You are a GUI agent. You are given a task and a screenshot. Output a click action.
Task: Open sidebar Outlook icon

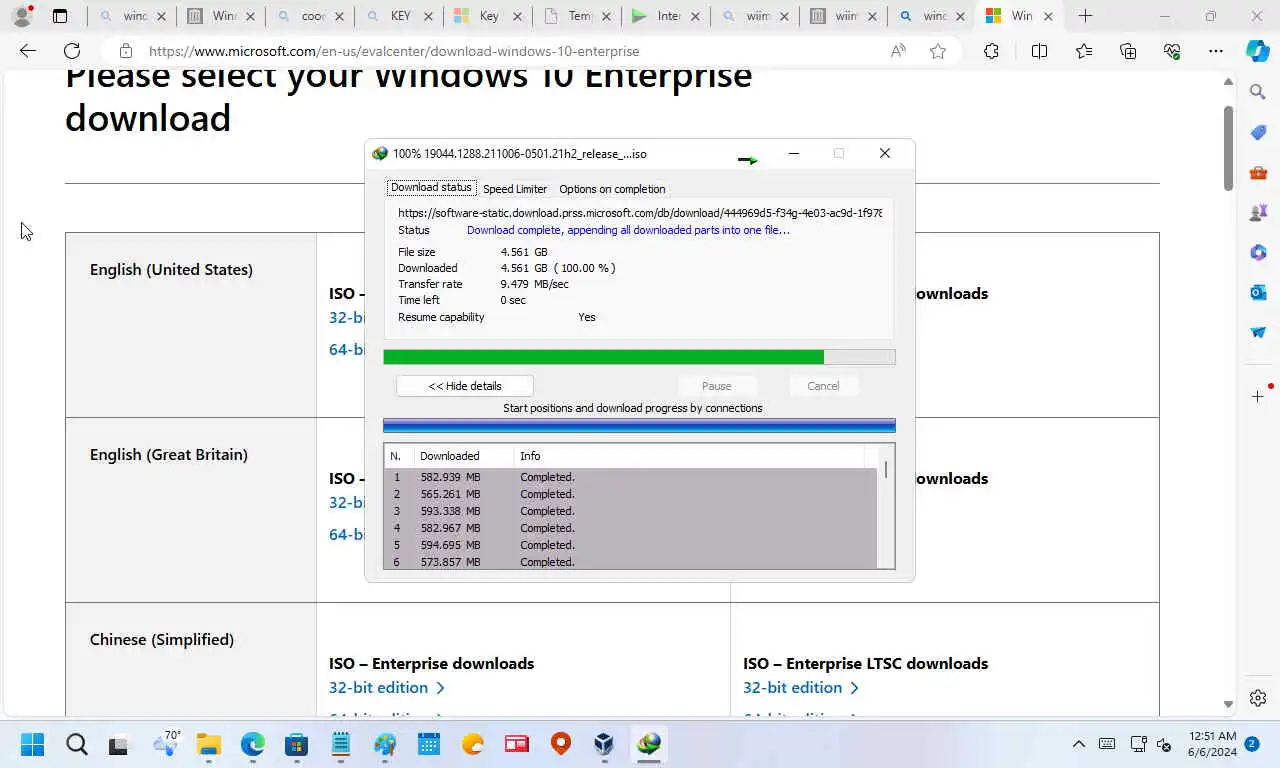(x=1258, y=292)
